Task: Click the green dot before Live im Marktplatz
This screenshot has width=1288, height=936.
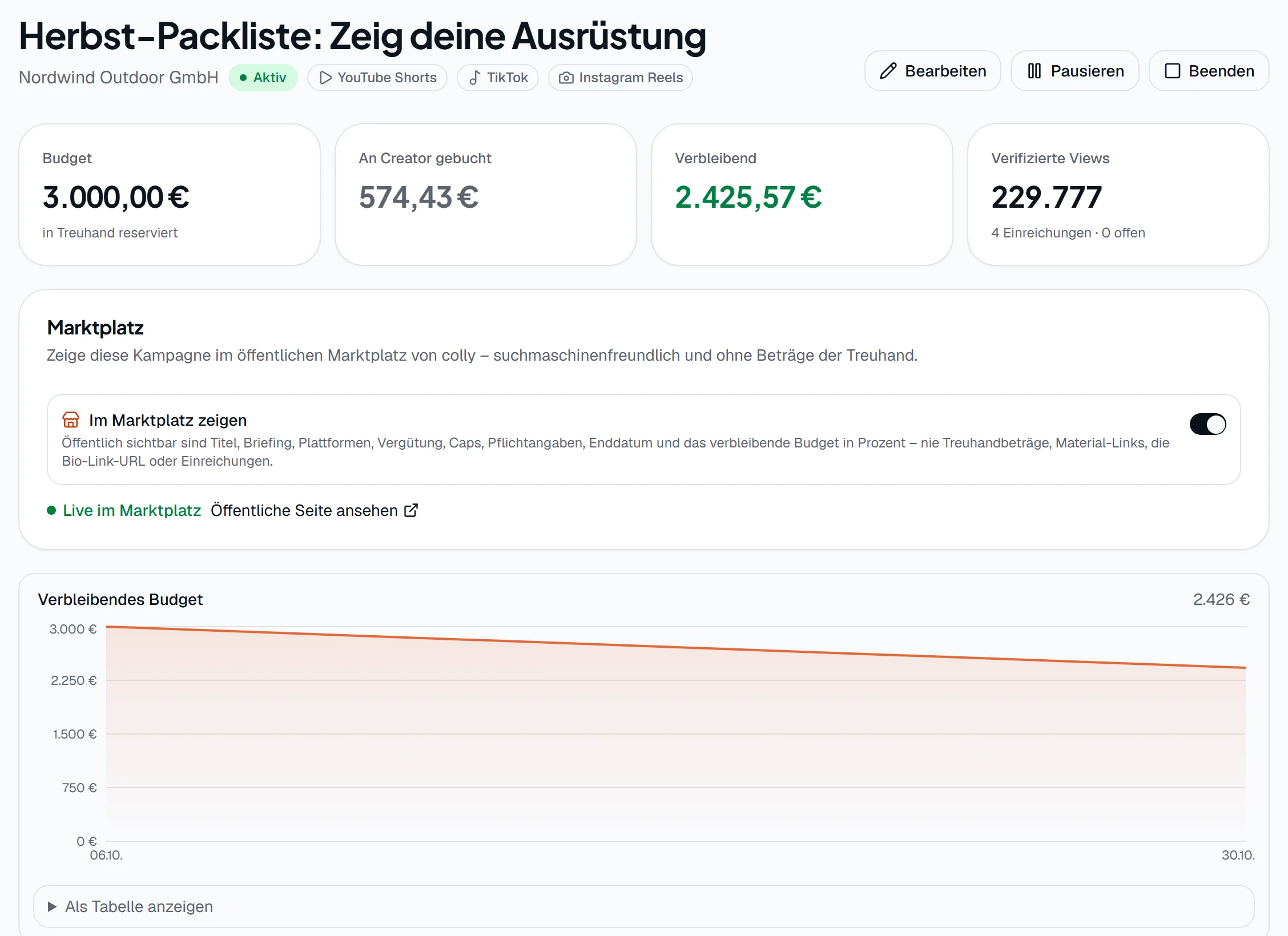Action: (51, 510)
